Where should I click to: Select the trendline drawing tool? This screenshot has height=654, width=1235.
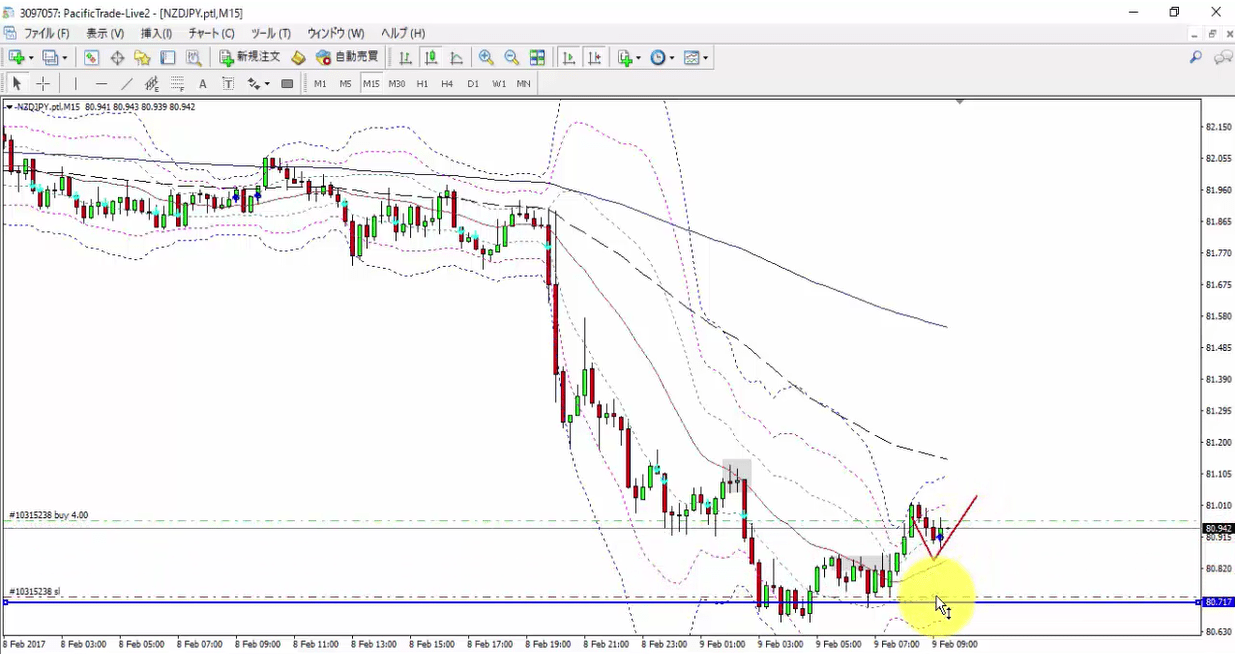[x=127, y=83]
